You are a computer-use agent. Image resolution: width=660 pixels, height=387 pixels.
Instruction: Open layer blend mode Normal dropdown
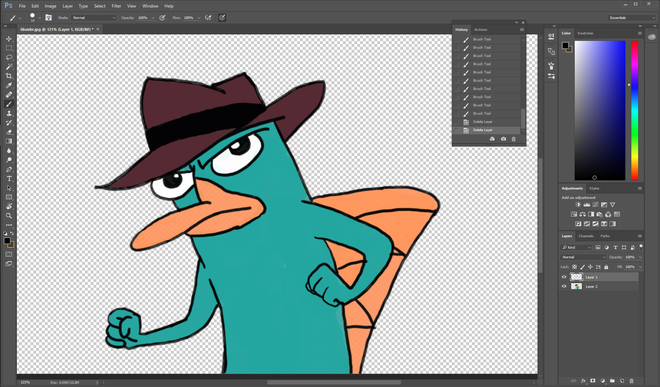coord(583,257)
